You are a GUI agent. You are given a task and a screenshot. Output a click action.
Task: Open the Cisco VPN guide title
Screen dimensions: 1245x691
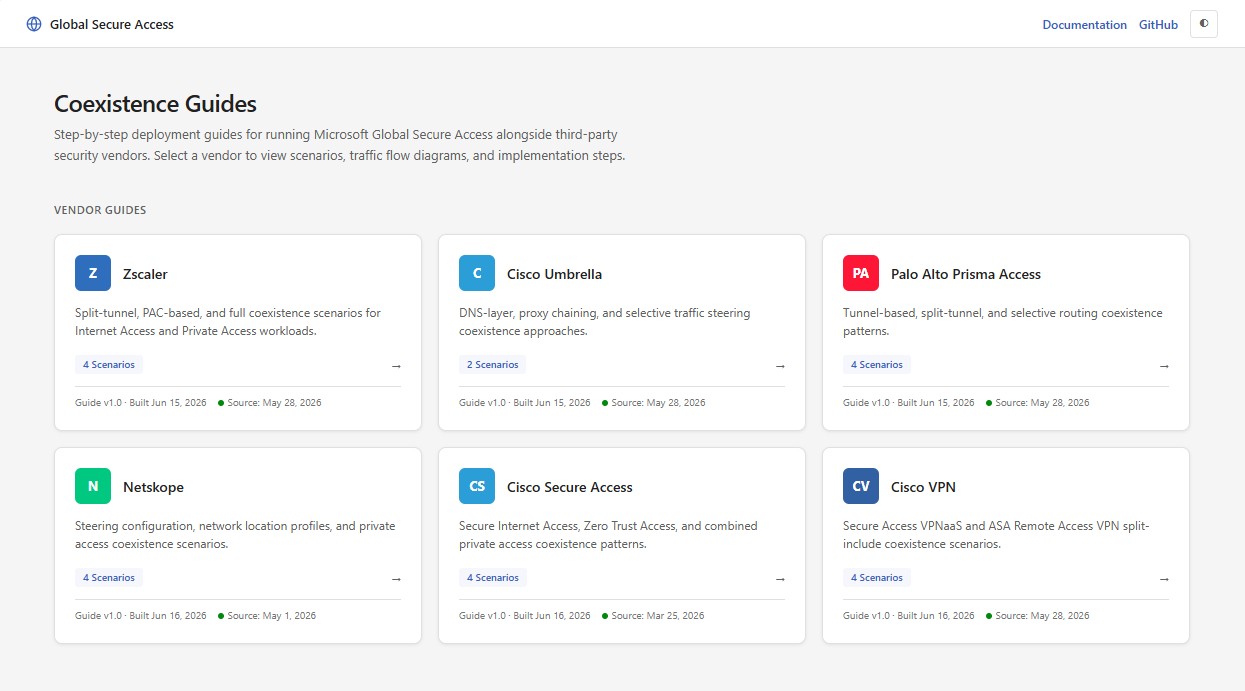coord(923,487)
